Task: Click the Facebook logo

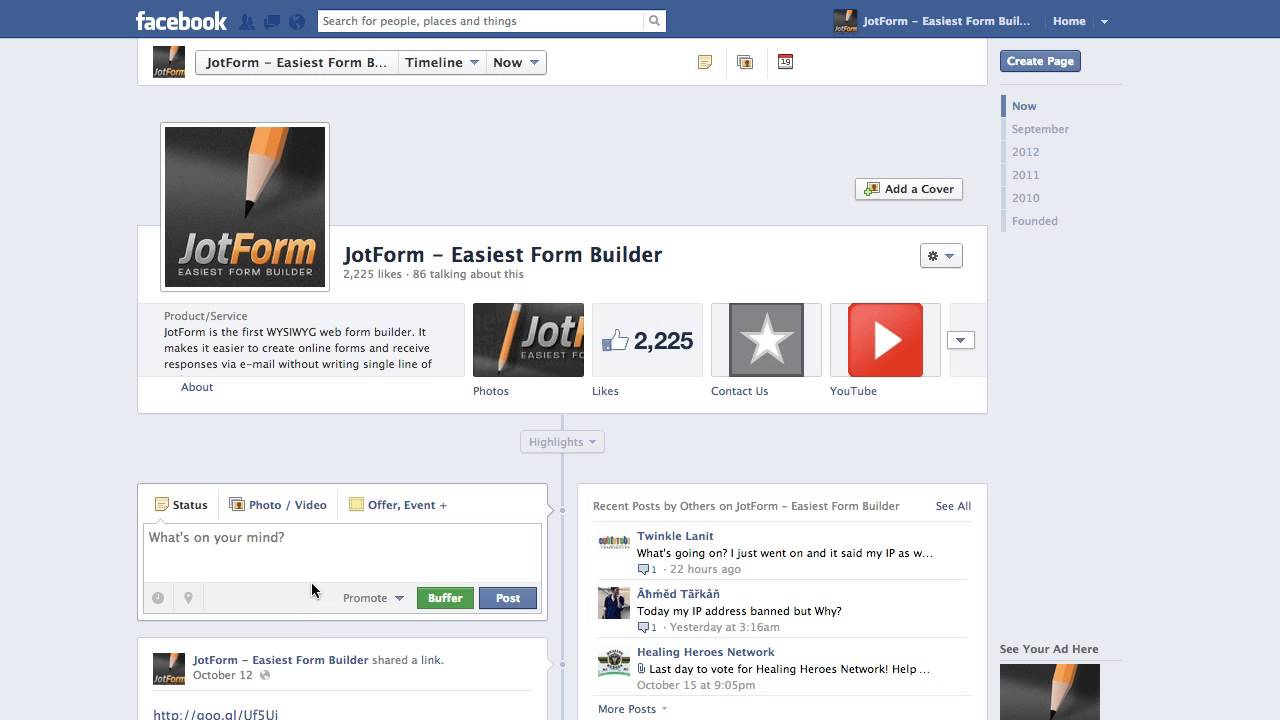Action: pos(181,21)
